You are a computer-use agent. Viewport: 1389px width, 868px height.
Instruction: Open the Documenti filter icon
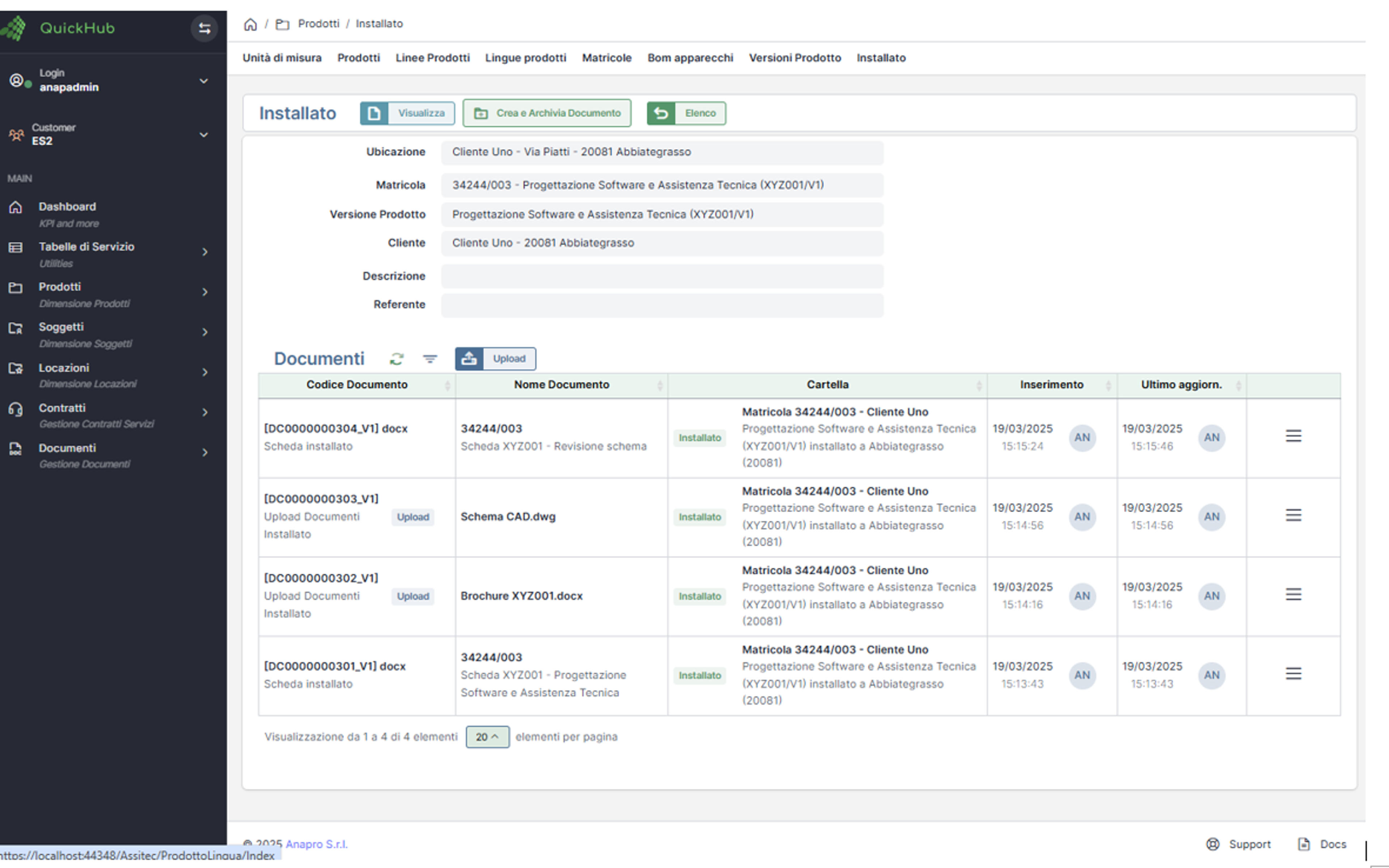430,359
